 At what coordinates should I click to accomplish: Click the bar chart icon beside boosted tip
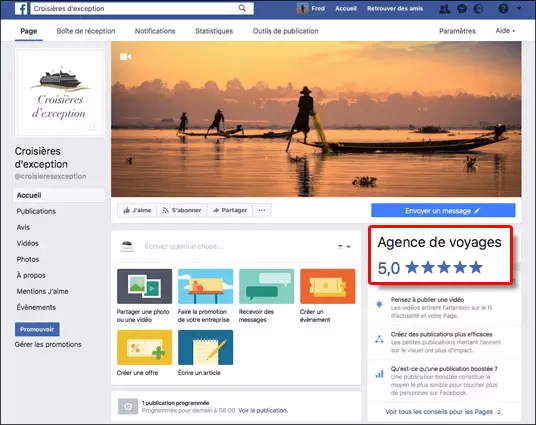(379, 374)
